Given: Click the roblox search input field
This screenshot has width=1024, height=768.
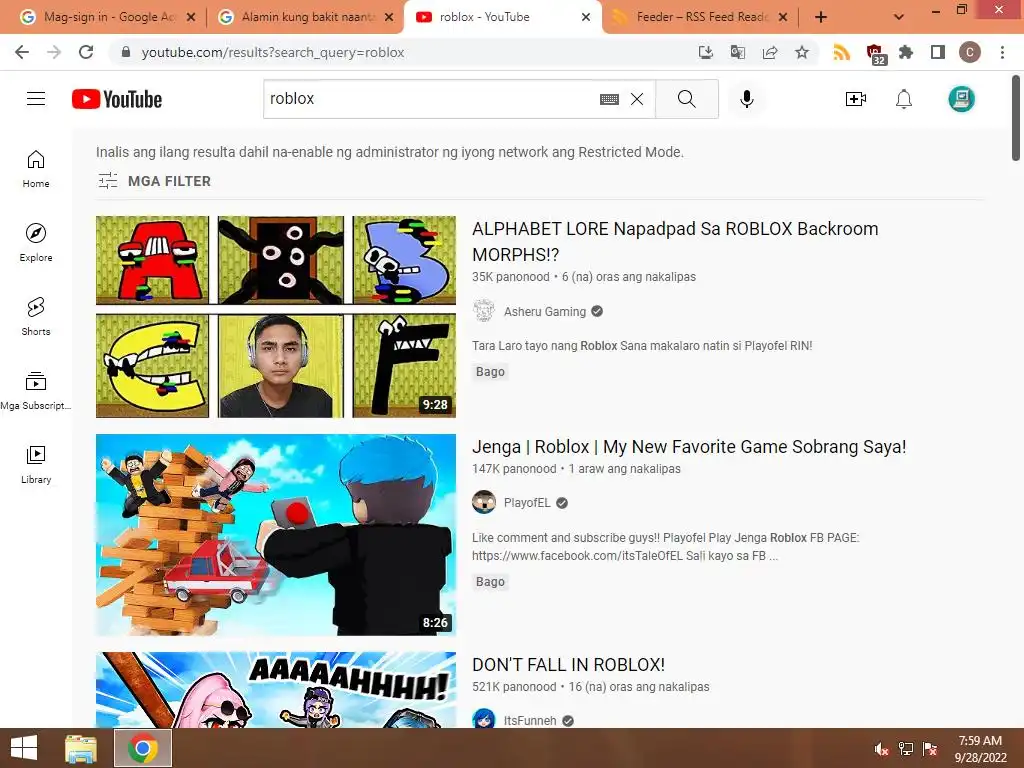Looking at the screenshot, I should coord(431,99).
